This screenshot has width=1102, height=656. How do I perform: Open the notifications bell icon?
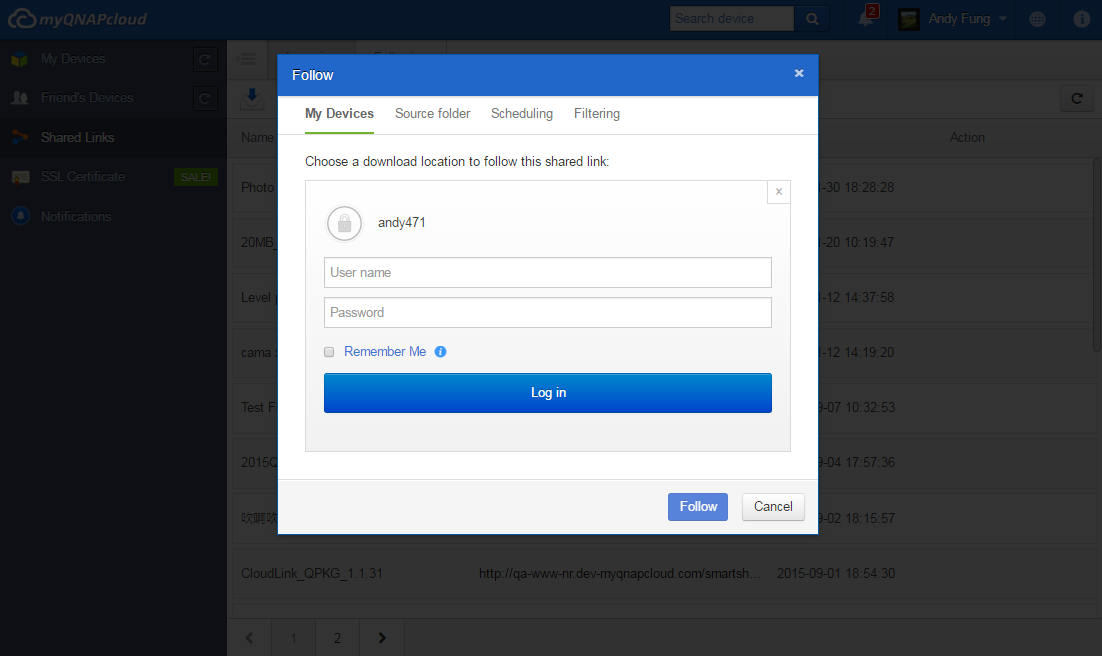(x=866, y=19)
